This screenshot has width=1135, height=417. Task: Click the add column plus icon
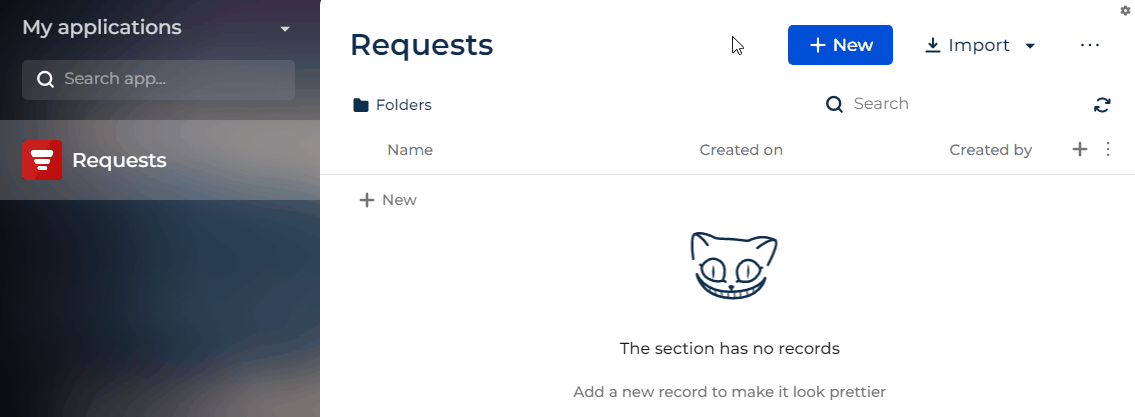1079,149
